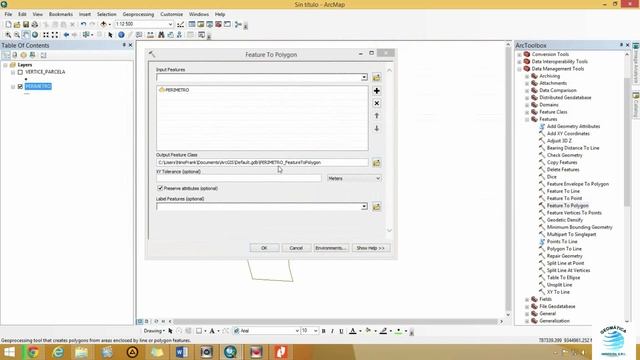
Task: Toggle PERIMETRO layer visibility checkbox
Action: pyautogui.click(x=20, y=87)
